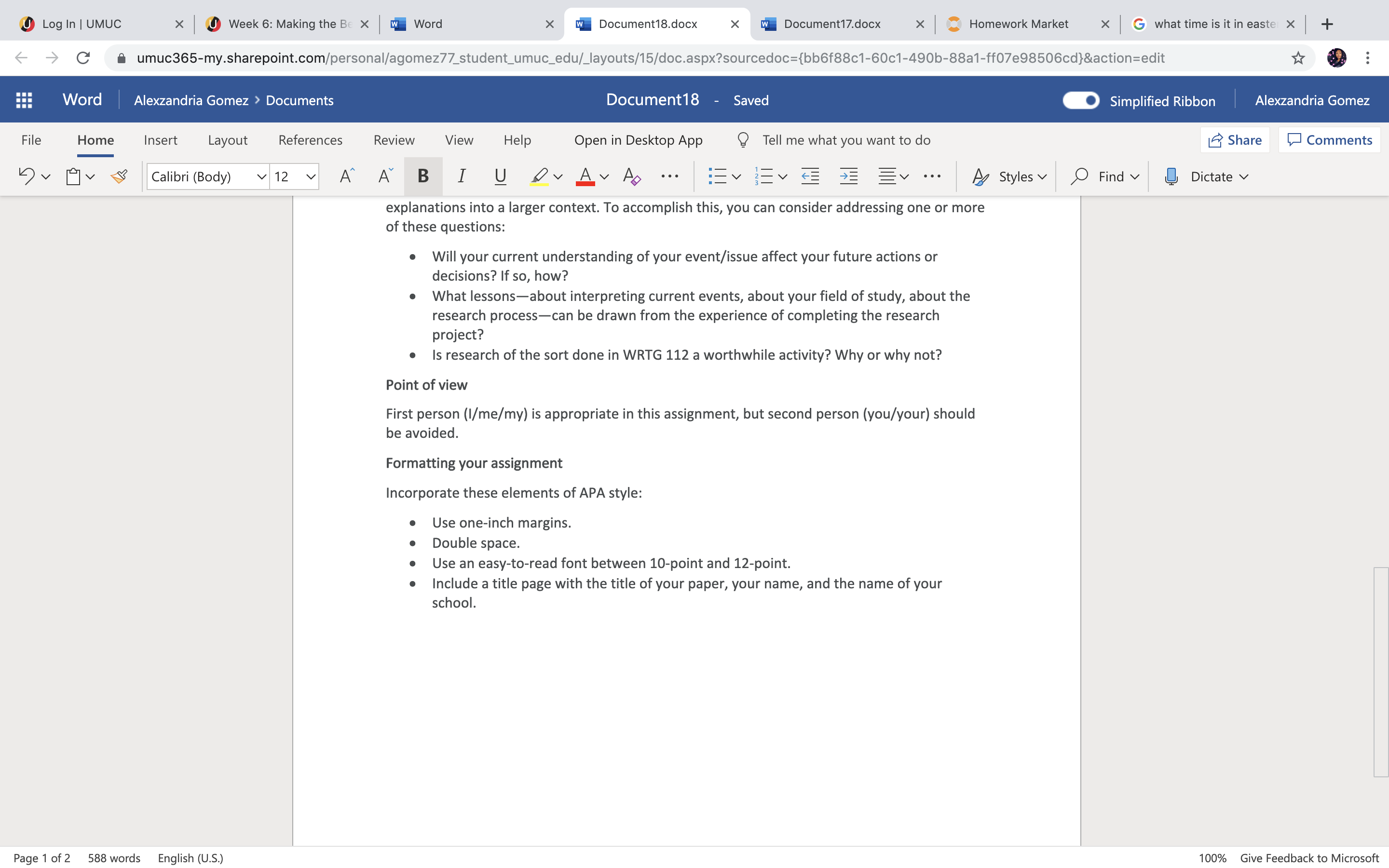This screenshot has height=868, width=1389.
Task: Open Chrome's three-dot menu
Action: 1368,58
